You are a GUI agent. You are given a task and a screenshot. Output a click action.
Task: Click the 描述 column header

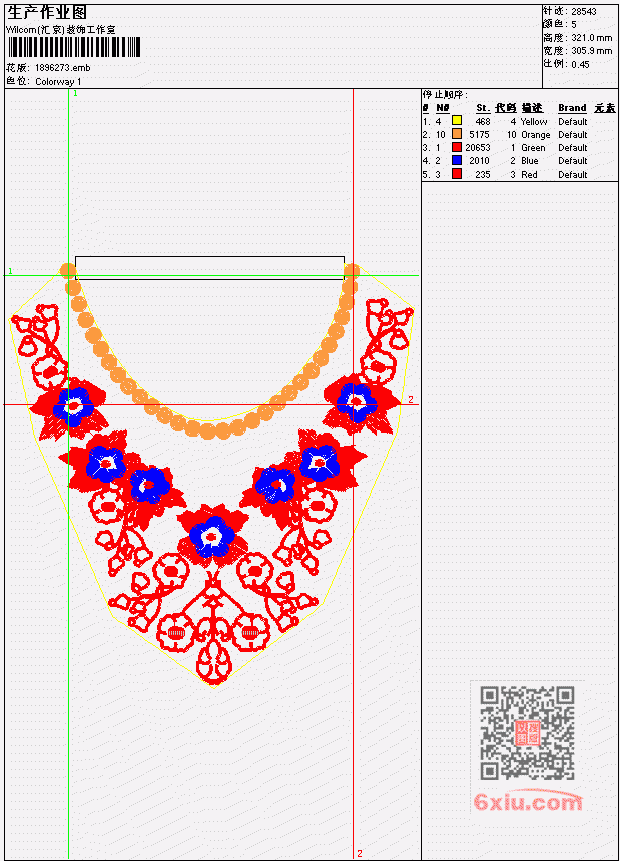[532, 108]
